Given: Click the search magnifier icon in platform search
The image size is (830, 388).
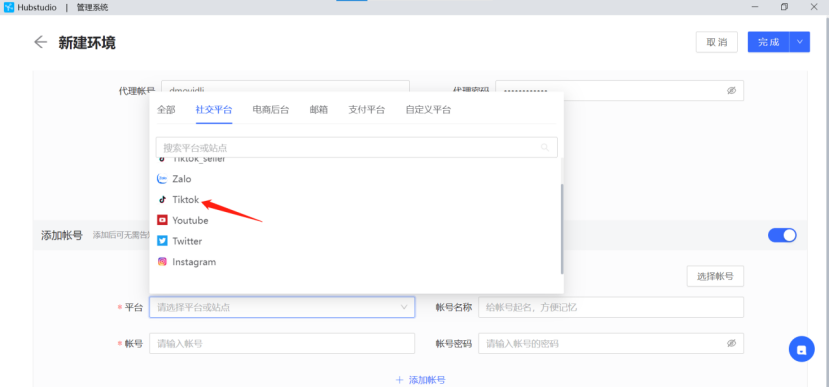Looking at the screenshot, I should tap(545, 148).
